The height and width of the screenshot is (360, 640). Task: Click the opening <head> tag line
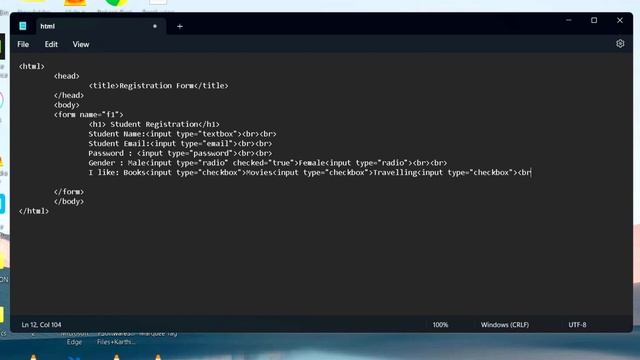(67, 76)
